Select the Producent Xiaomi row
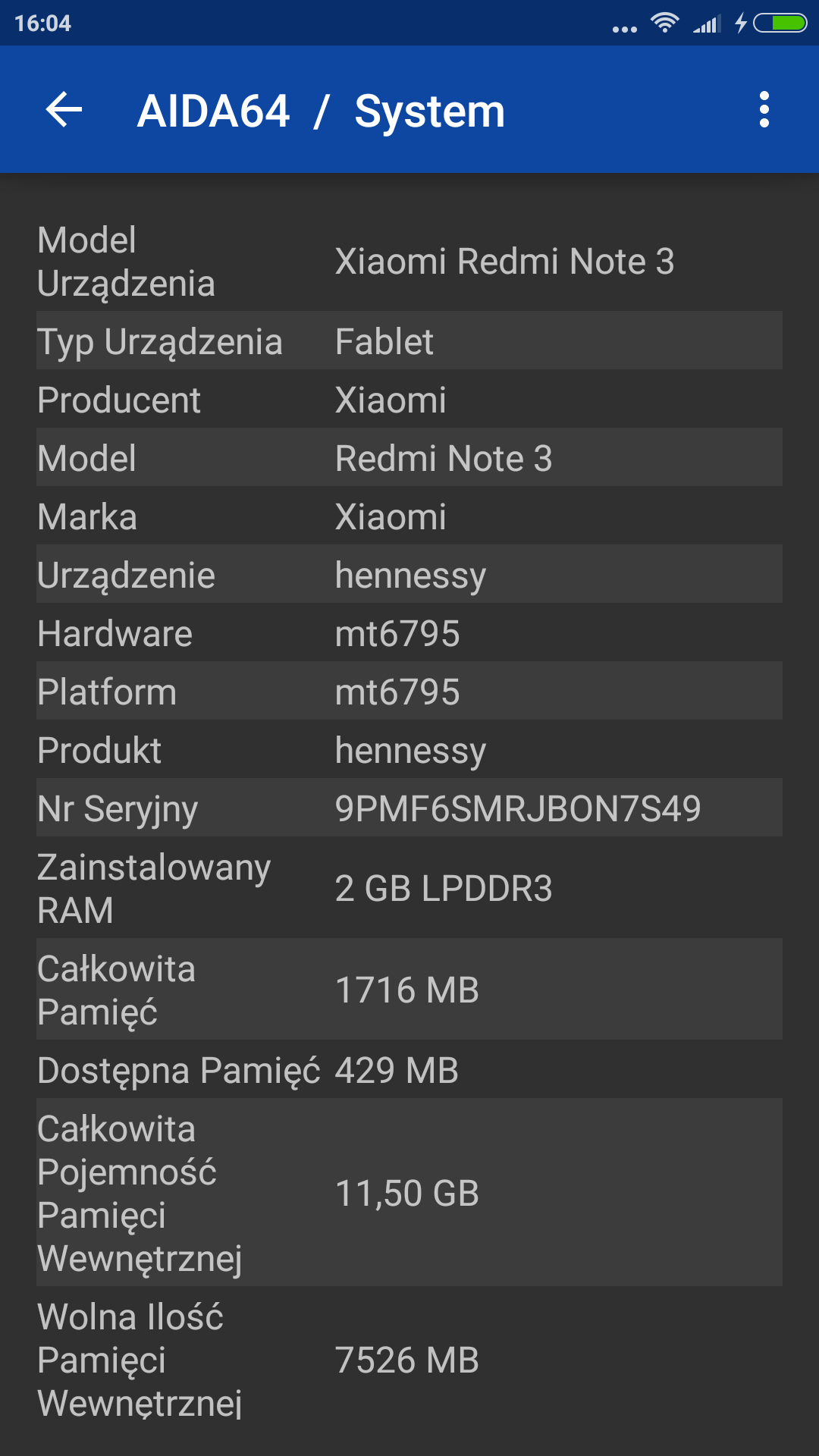This screenshot has width=819, height=1456. [409, 400]
